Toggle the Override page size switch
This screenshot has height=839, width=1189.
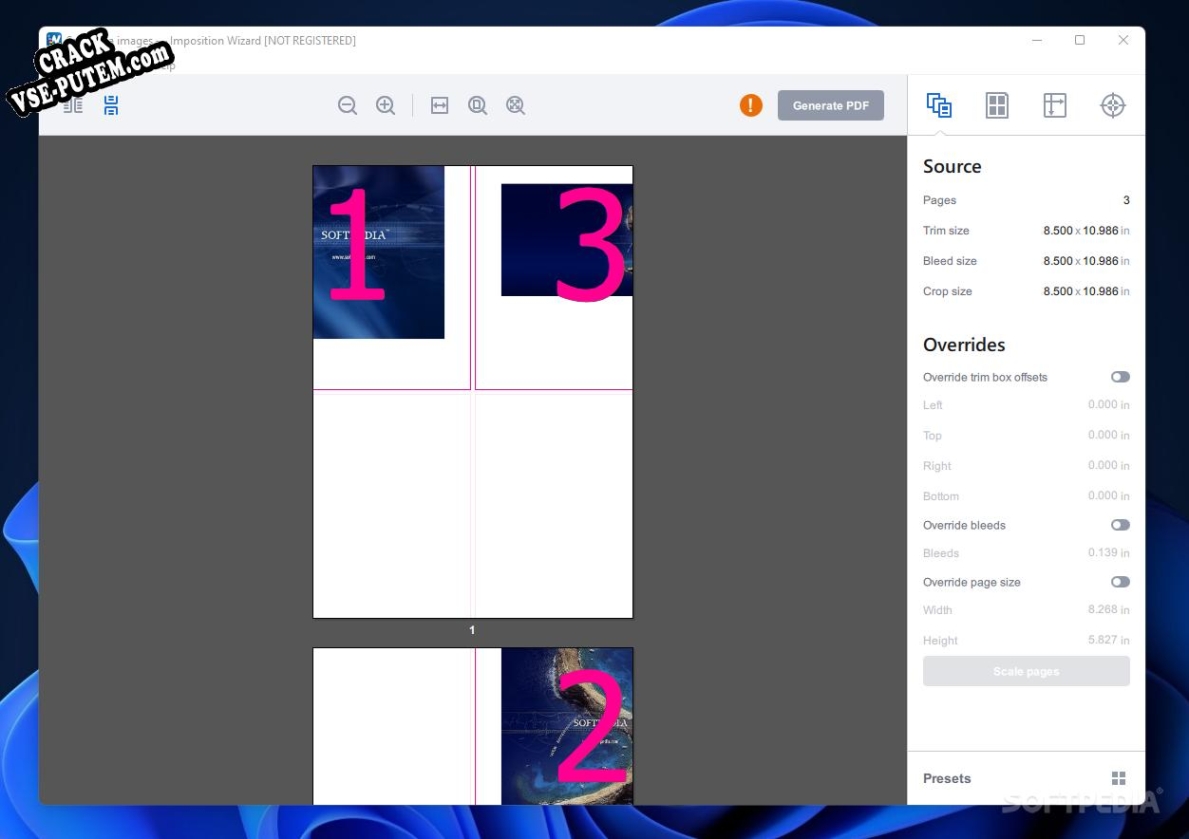click(1119, 582)
